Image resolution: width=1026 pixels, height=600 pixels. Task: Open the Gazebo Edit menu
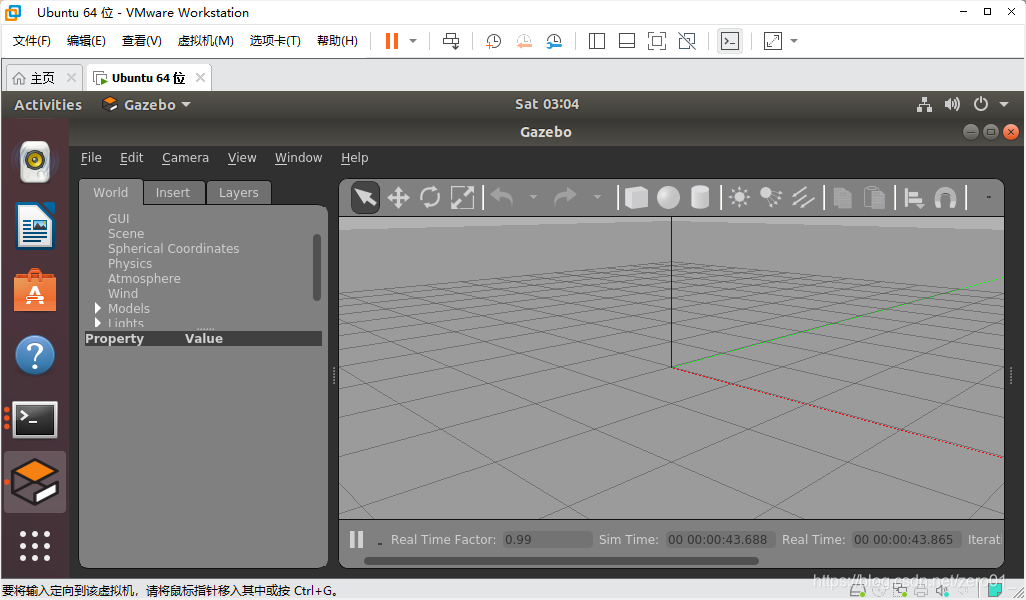click(132, 158)
